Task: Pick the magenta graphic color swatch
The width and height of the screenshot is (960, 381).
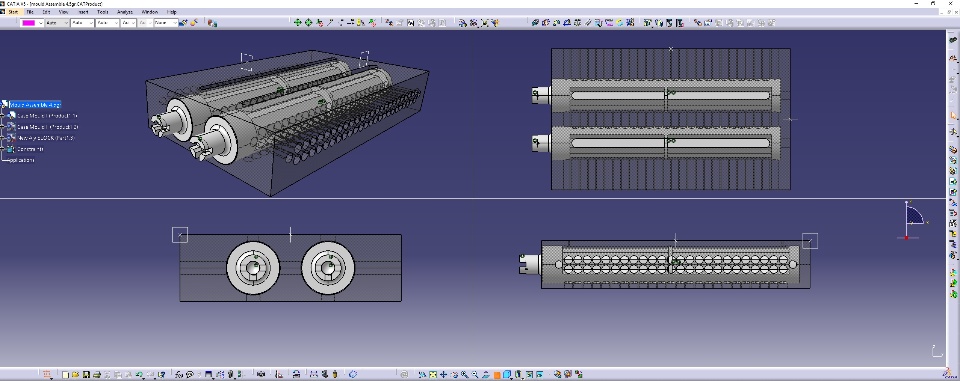Action: pos(28,23)
